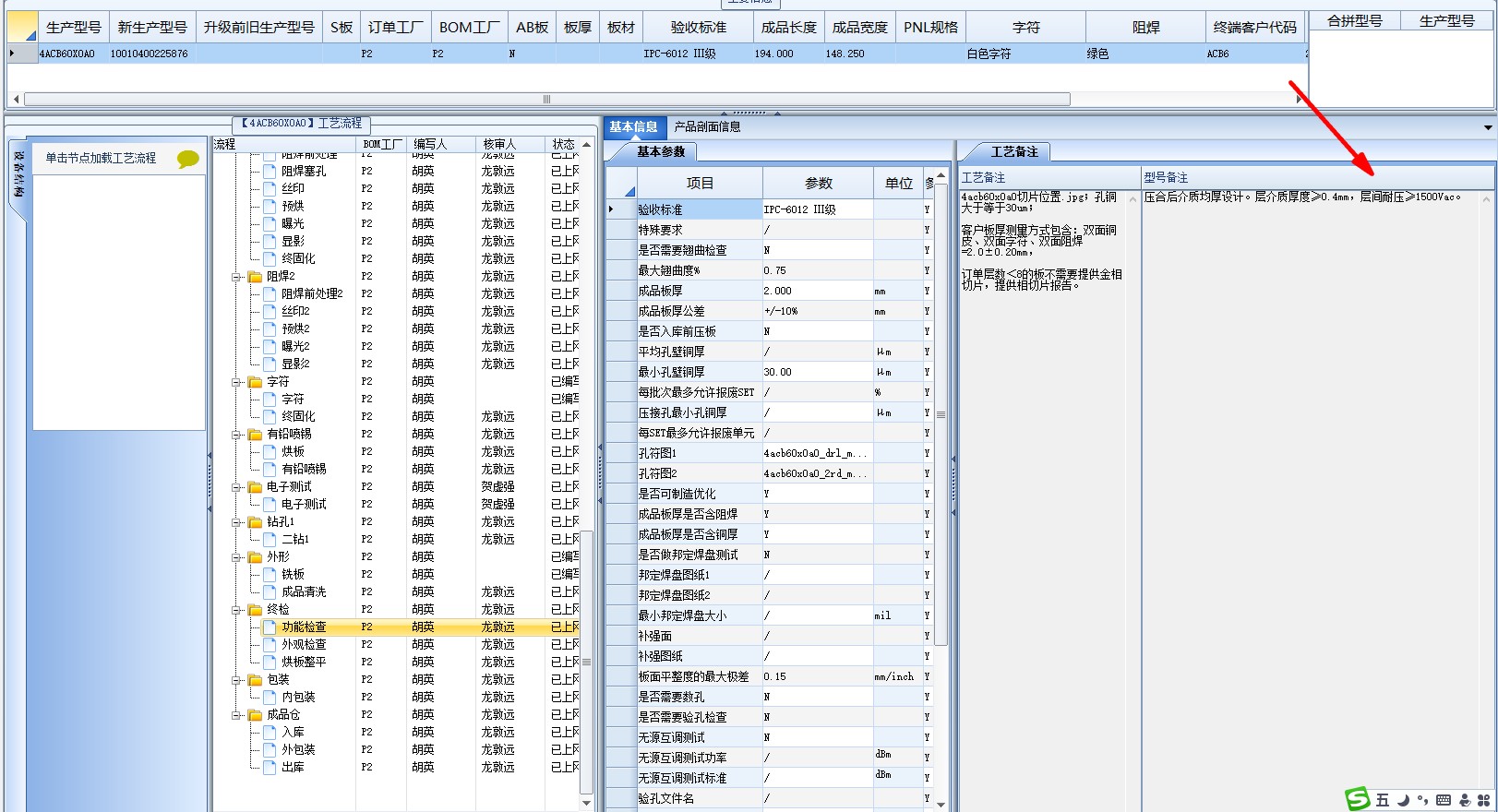Toggle the punctuation mode icon in IME bar
The width and height of the screenshot is (1498, 812).
click(x=1422, y=800)
